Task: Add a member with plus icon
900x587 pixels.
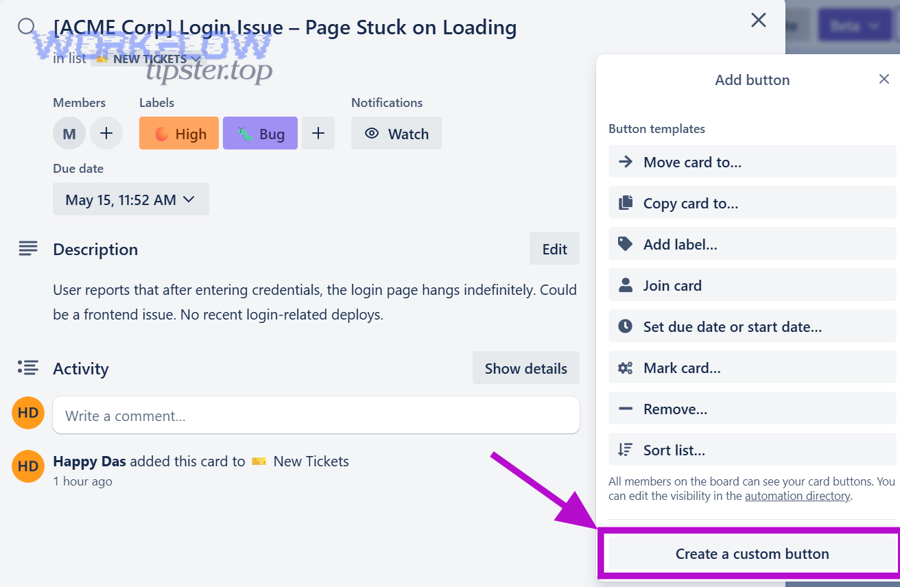Action: (x=106, y=133)
